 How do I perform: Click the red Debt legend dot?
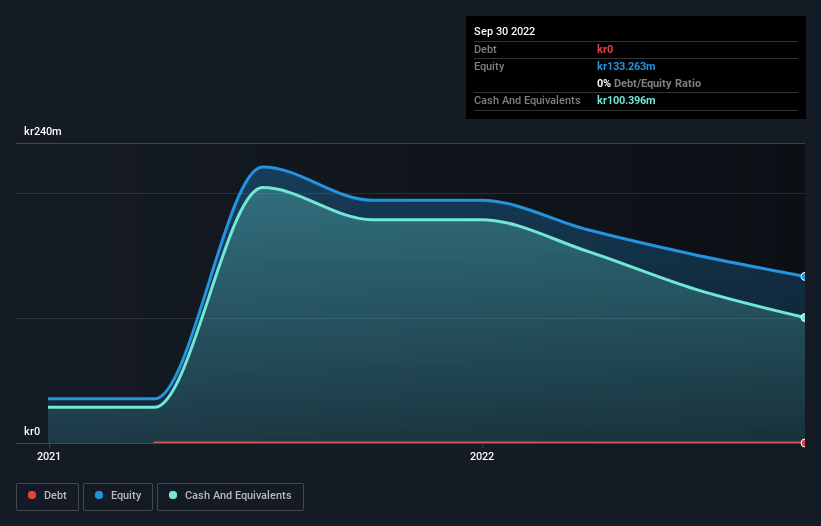tap(32, 495)
